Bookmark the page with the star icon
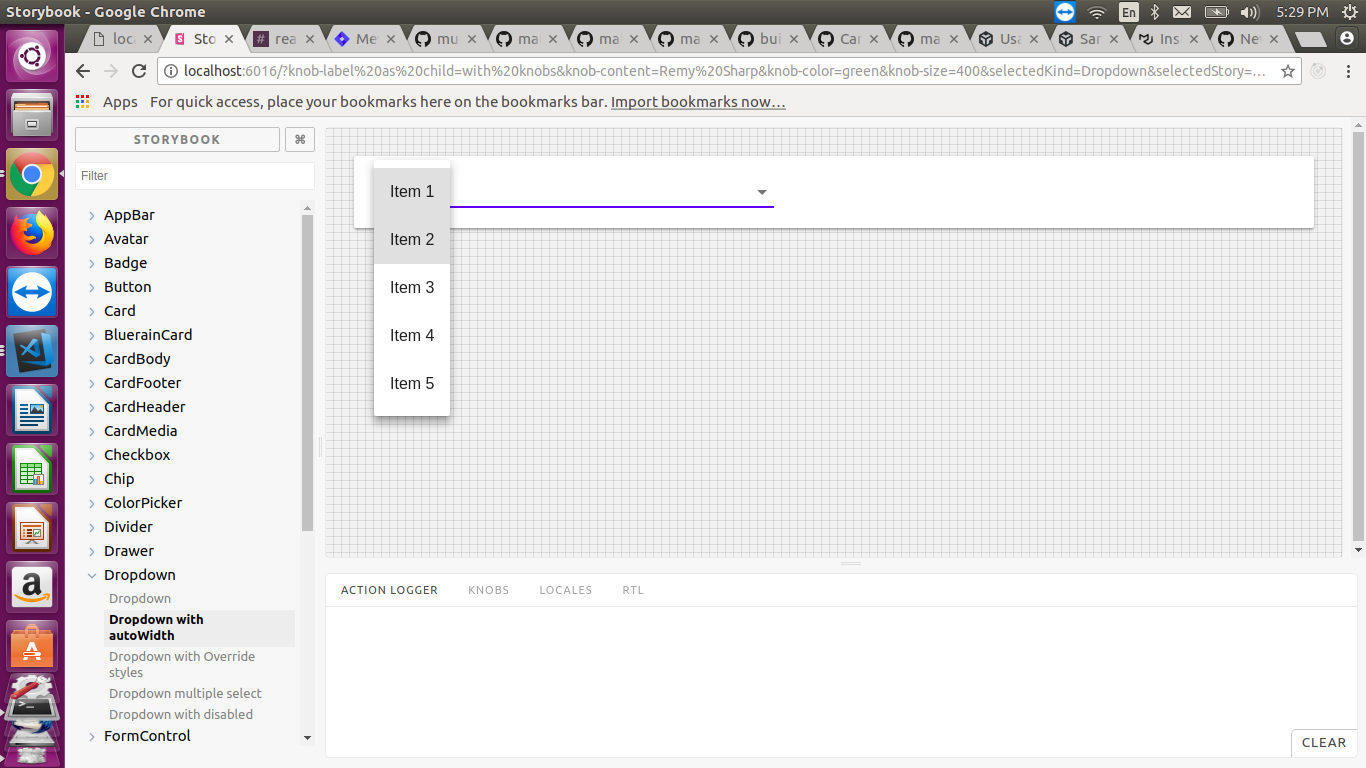 1288,71
